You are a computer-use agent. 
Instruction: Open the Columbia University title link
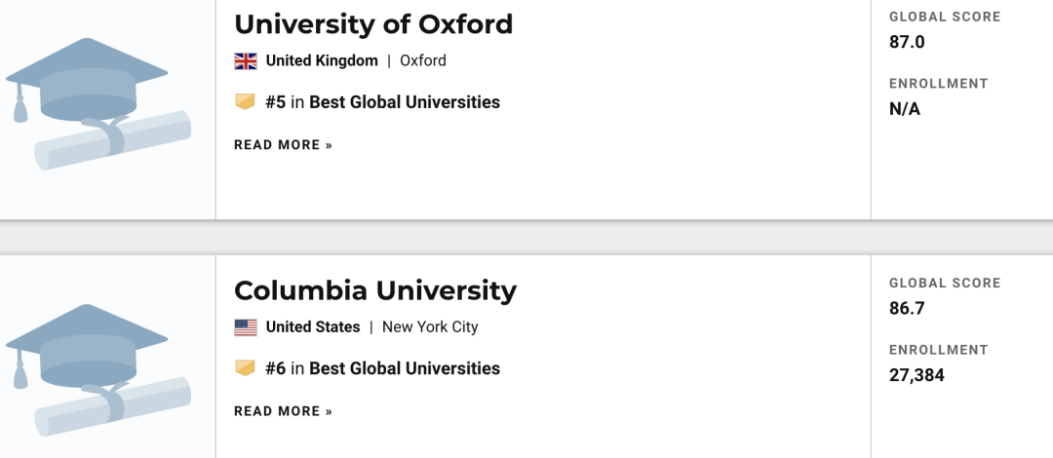tap(375, 291)
